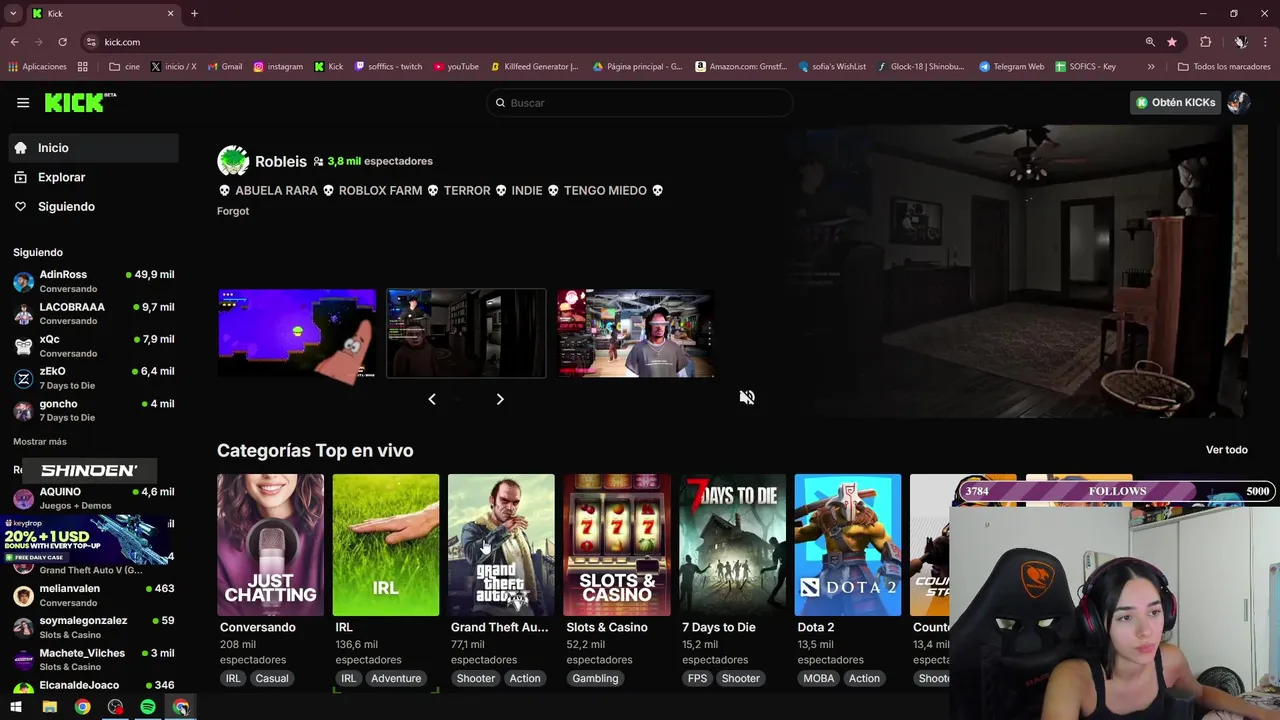
Task: Click the Forgot category link
Action: tap(233, 211)
